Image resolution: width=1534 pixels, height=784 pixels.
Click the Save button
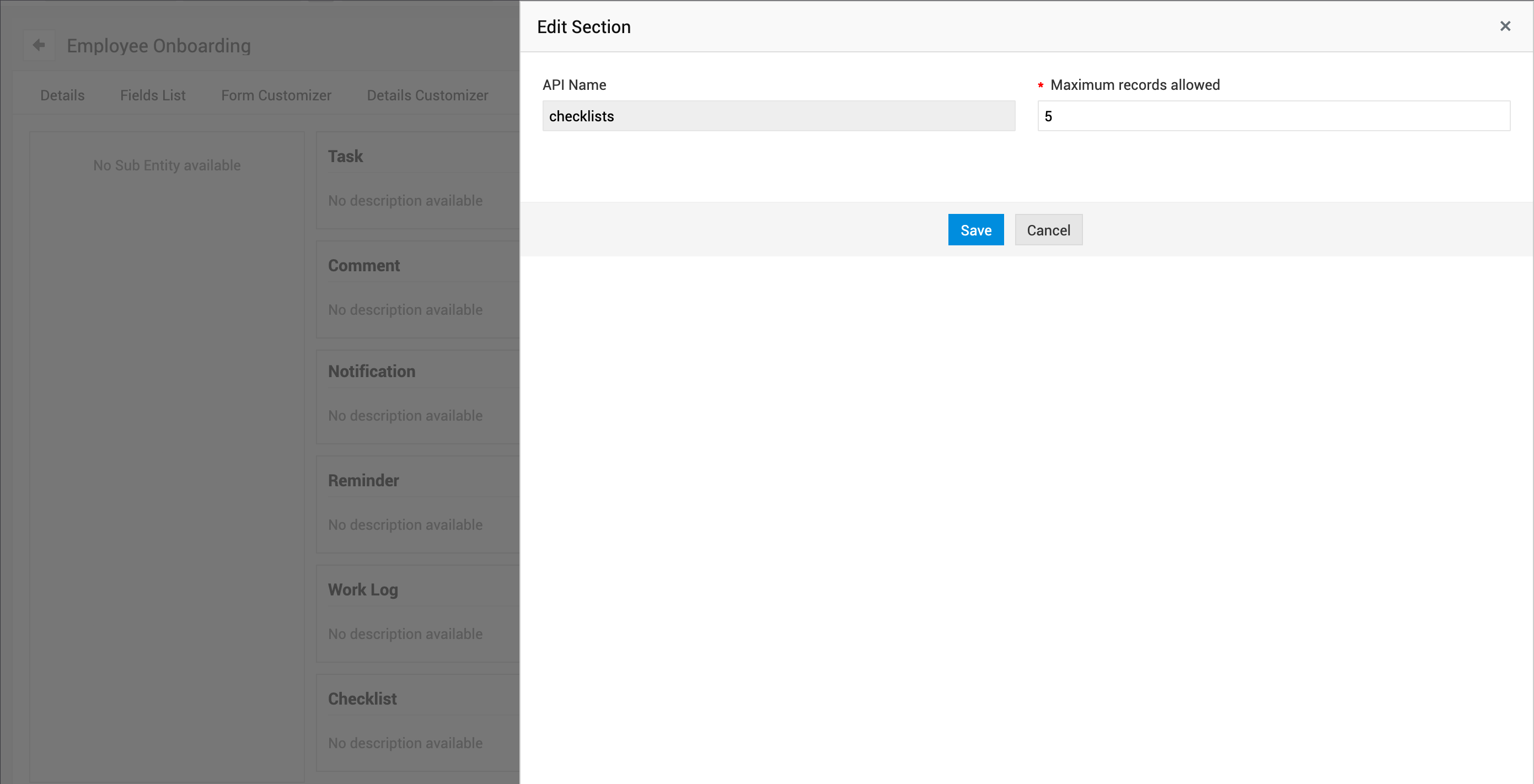pyautogui.click(x=975, y=230)
